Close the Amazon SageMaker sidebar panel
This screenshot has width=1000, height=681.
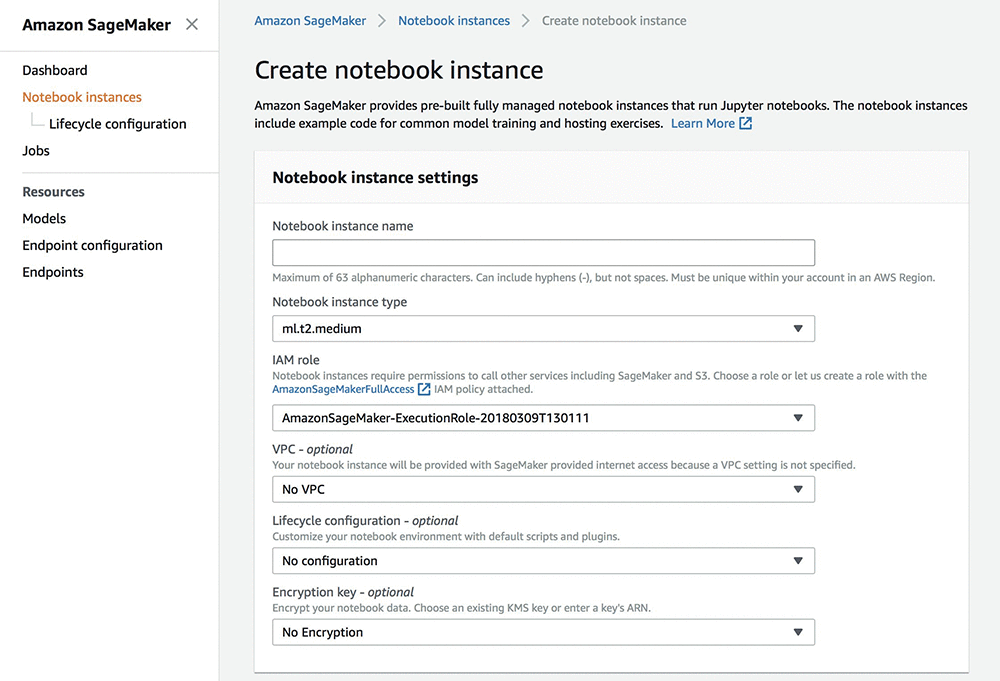(x=192, y=25)
